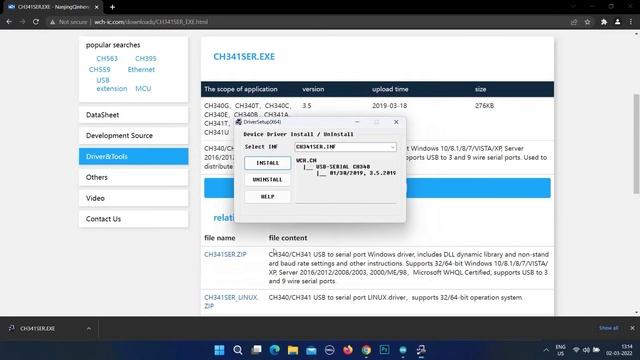
Task: Open the Windows Start menu
Action: (219, 350)
